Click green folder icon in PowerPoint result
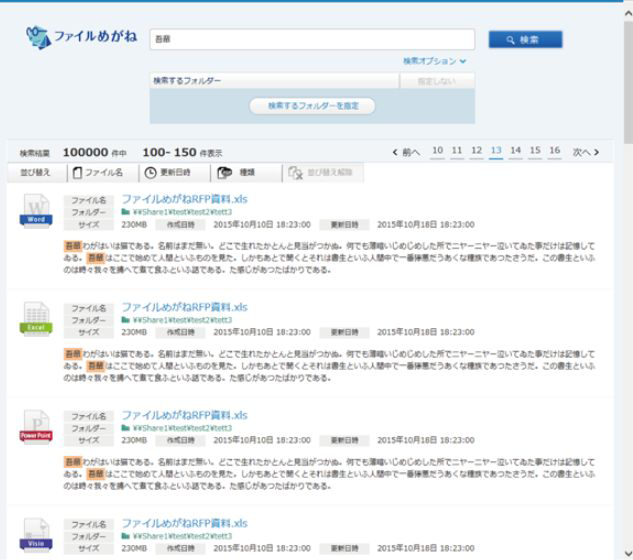The image size is (633, 560). [126, 428]
